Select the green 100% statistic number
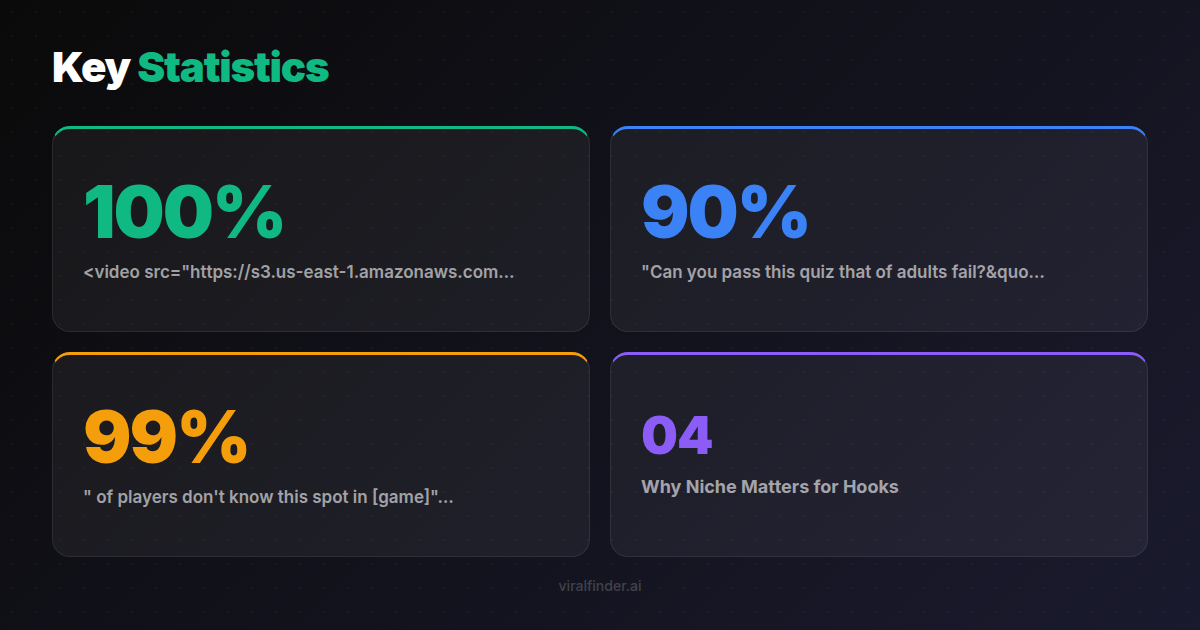The image size is (1200, 630). tap(183, 212)
